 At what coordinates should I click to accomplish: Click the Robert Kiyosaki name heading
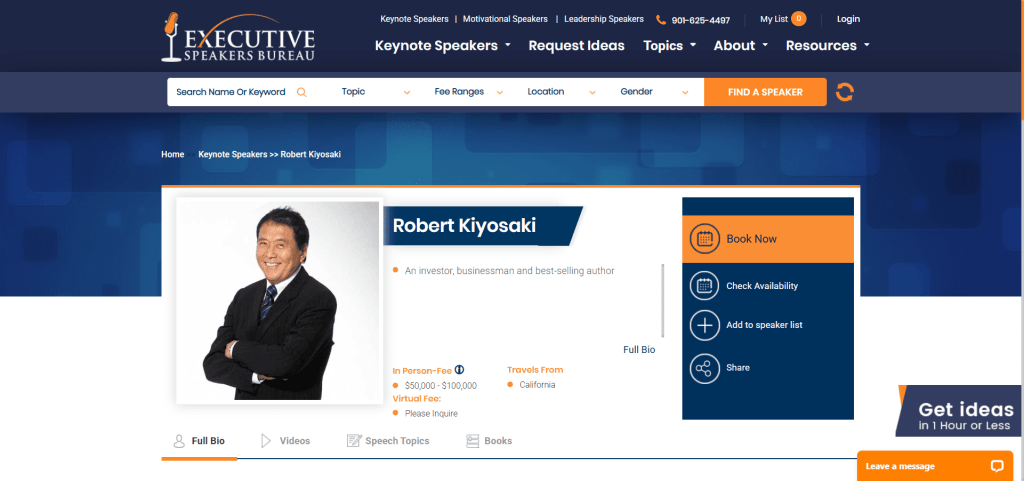[x=464, y=226]
